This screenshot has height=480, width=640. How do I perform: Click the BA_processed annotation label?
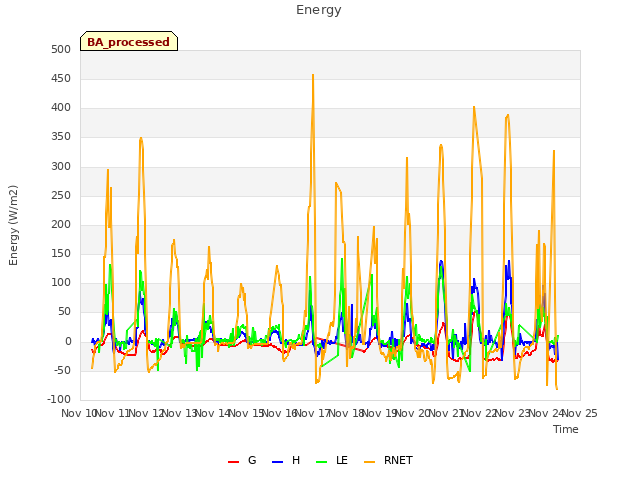coord(129,41)
